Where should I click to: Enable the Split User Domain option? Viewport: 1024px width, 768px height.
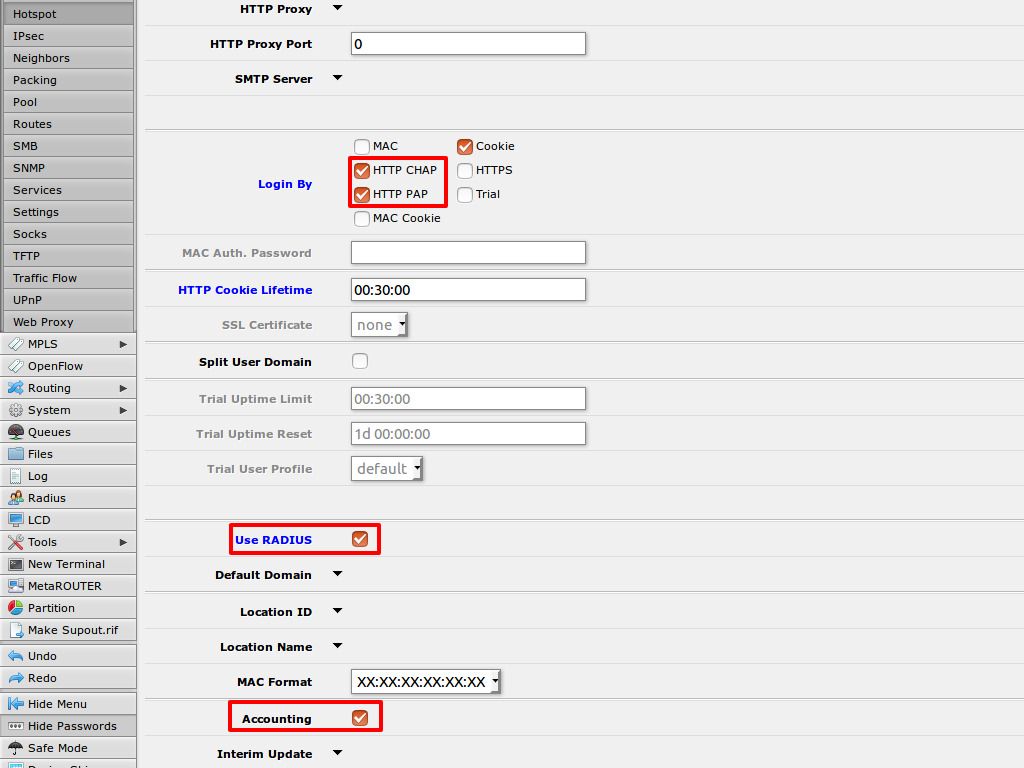click(359, 362)
